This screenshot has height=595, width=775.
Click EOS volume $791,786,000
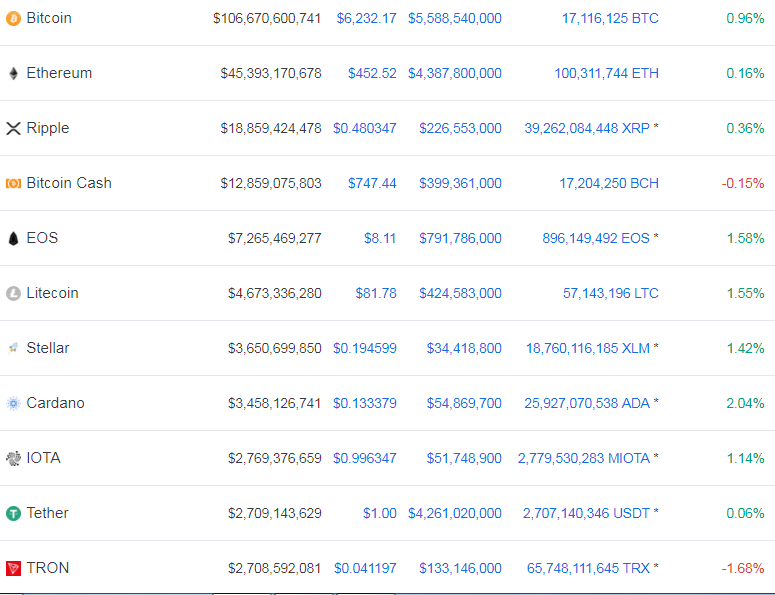click(460, 238)
